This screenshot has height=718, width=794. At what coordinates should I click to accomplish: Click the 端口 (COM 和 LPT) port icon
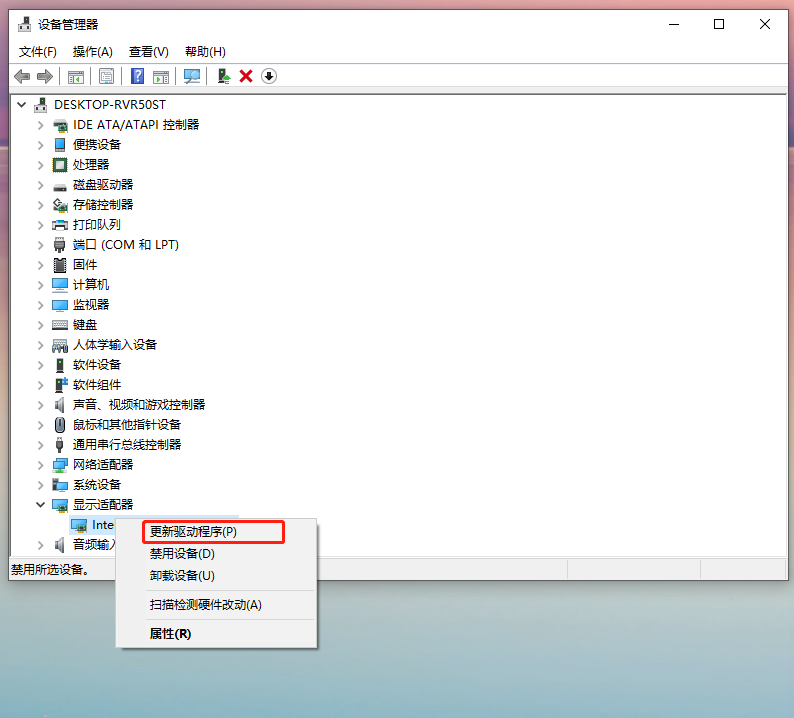pyautogui.click(x=60, y=245)
